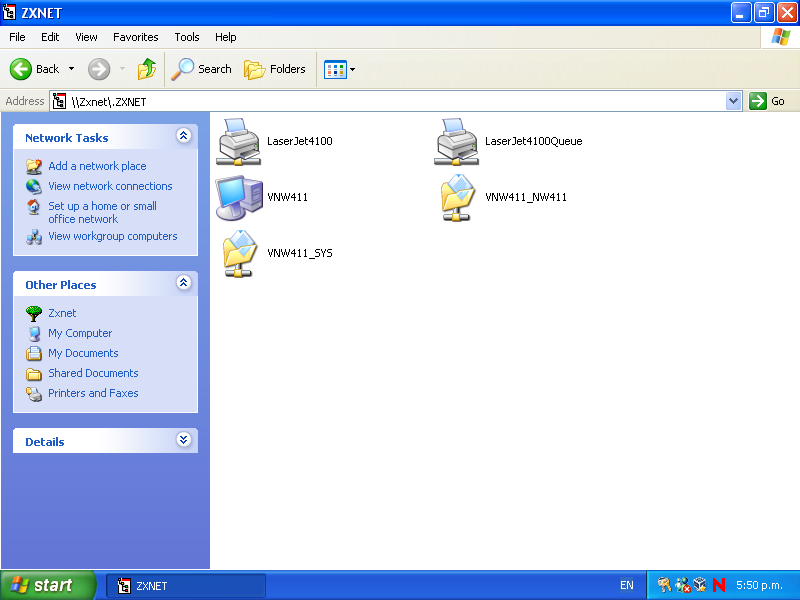Click the 'Network Tasks' panel heading
The height and width of the screenshot is (600, 800).
point(67,138)
